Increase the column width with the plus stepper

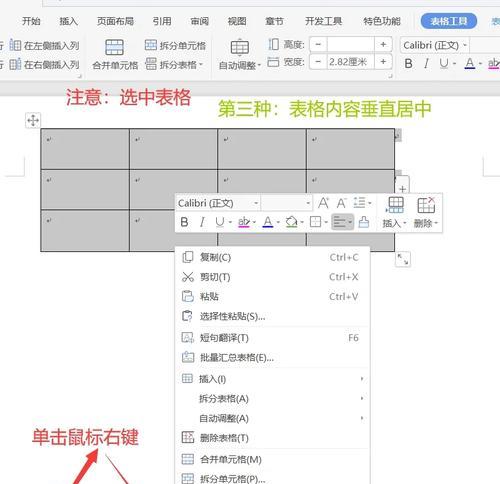[383, 62]
